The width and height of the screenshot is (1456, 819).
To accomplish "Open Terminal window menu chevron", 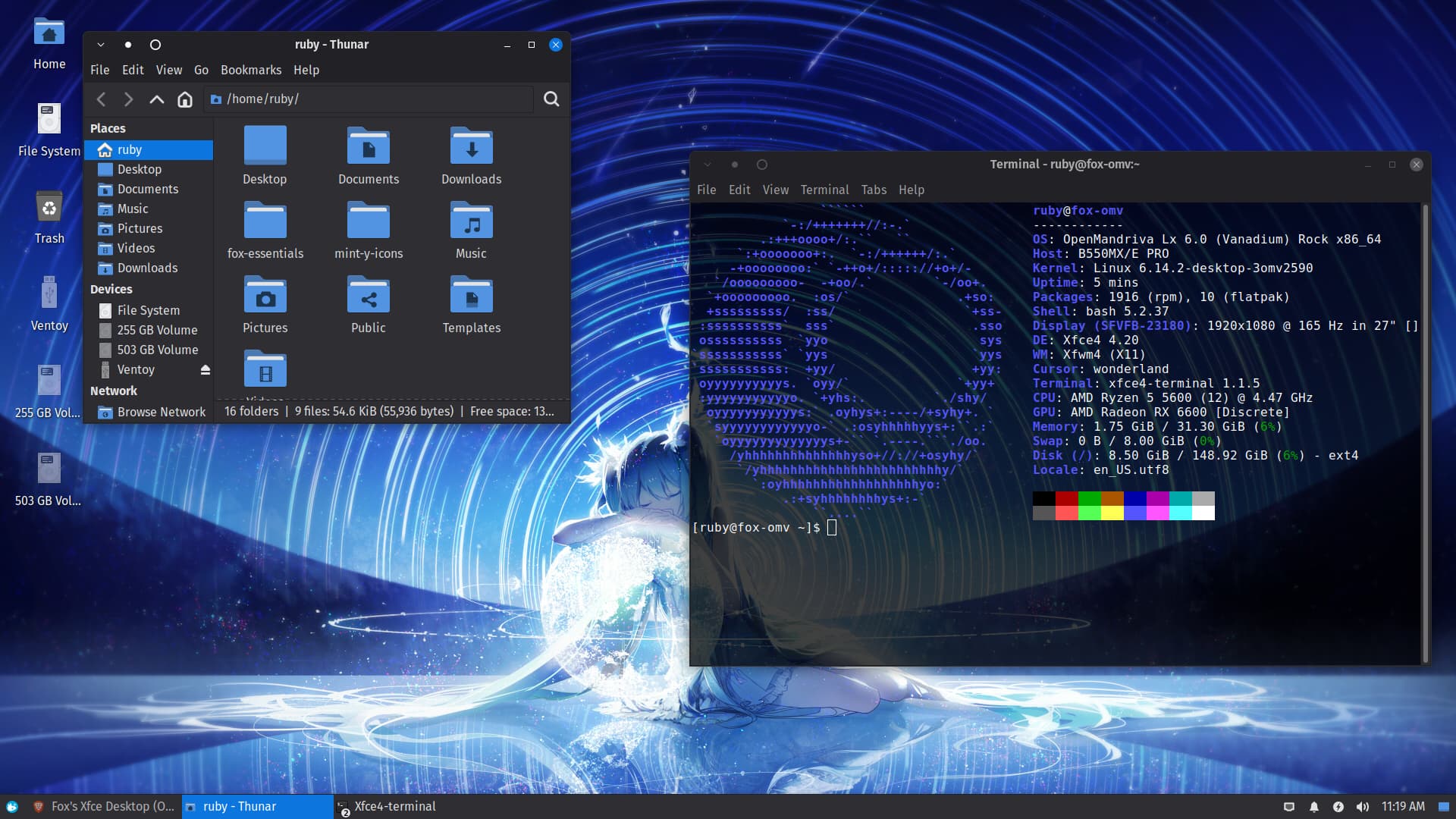I will point(708,165).
